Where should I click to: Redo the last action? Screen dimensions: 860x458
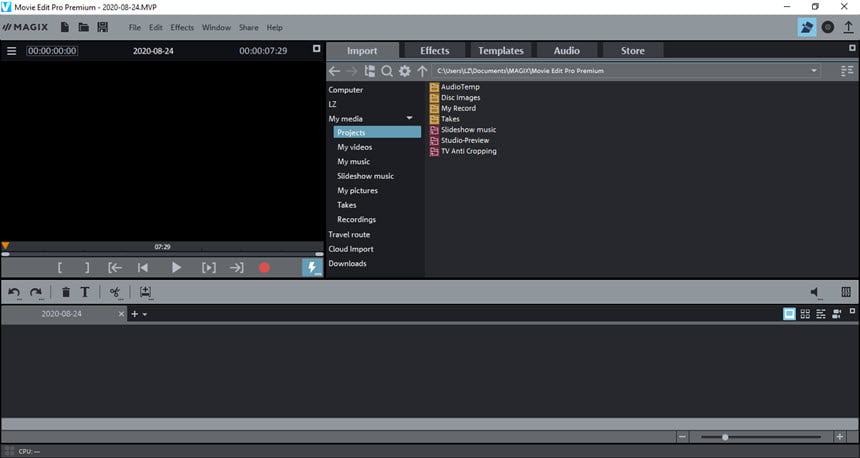coord(36,292)
